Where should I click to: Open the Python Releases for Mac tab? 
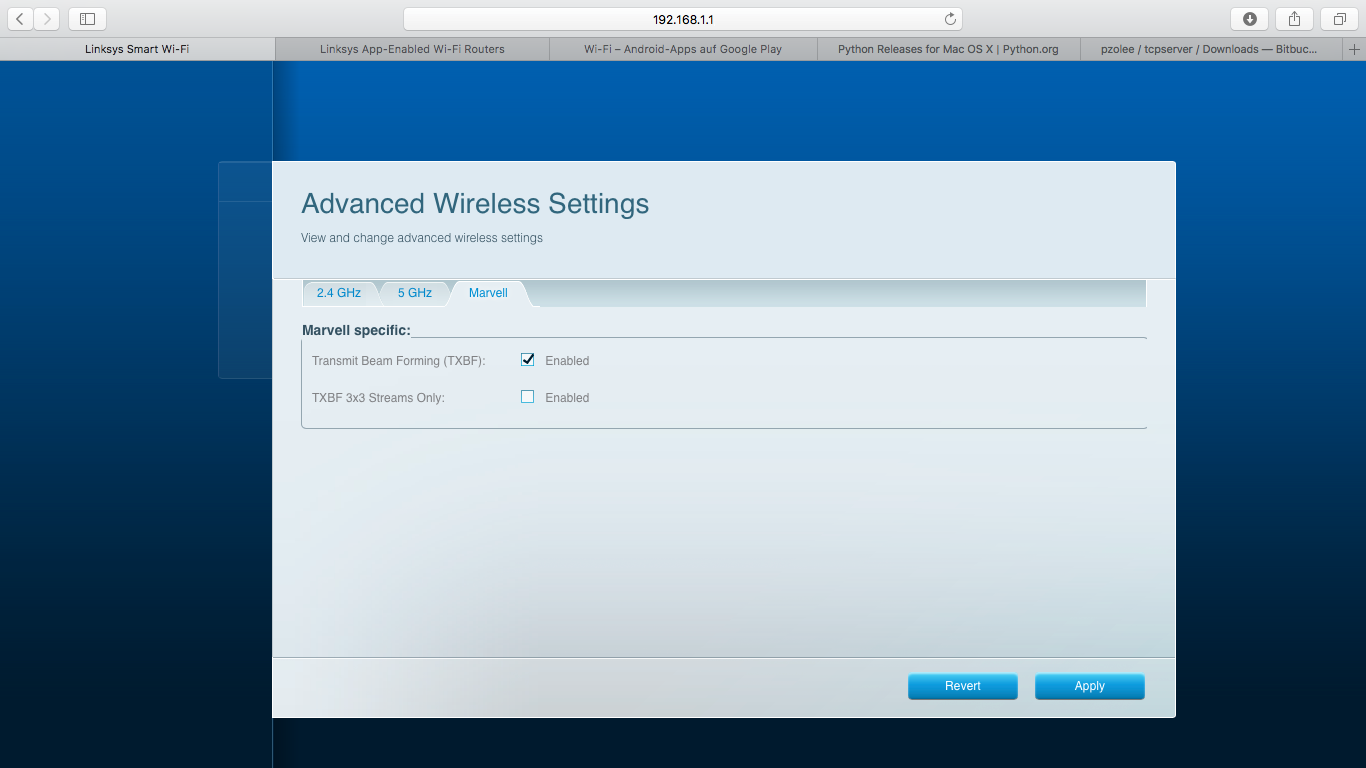tap(948, 48)
